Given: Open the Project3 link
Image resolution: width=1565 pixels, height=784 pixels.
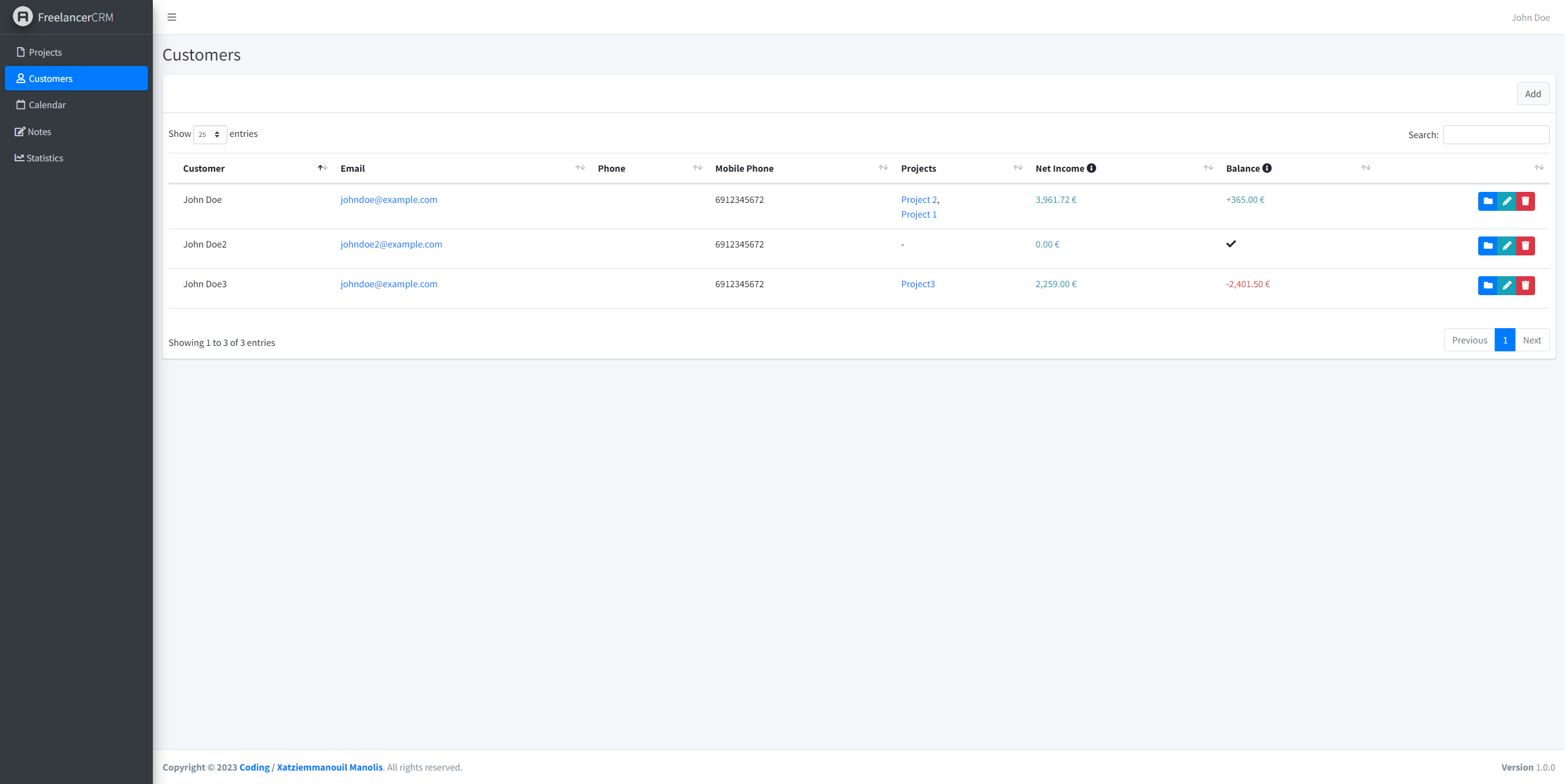Looking at the screenshot, I should (x=918, y=284).
